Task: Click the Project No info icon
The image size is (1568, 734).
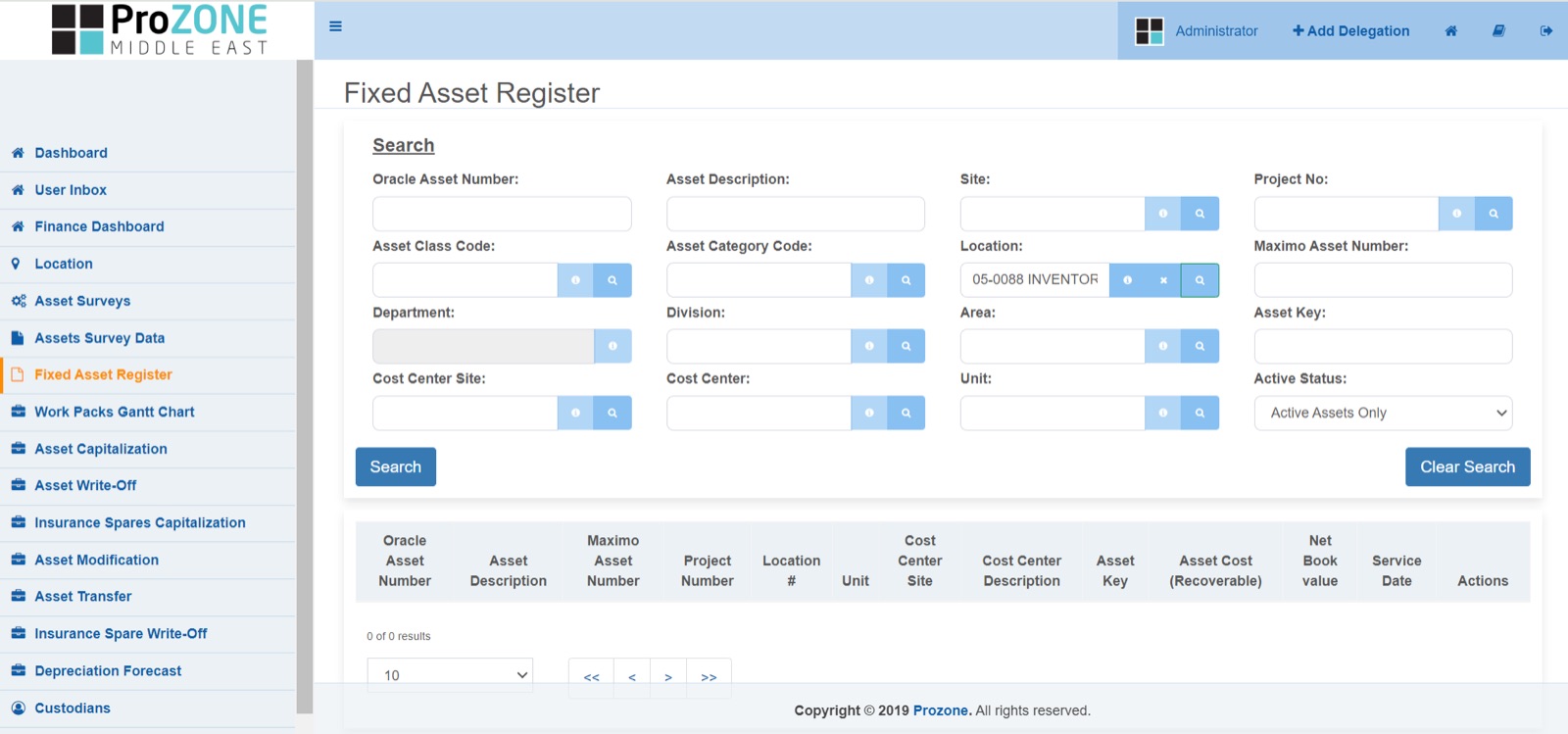Action: (1457, 214)
